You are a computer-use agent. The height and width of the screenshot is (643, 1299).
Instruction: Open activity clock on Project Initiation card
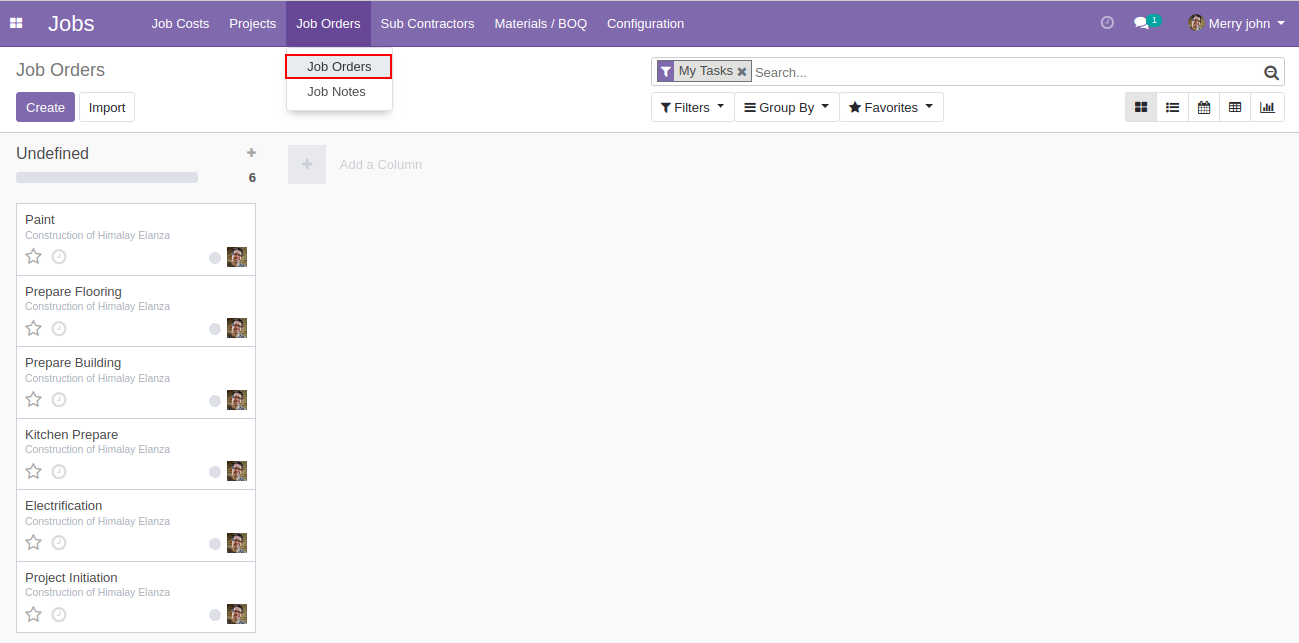click(x=59, y=614)
